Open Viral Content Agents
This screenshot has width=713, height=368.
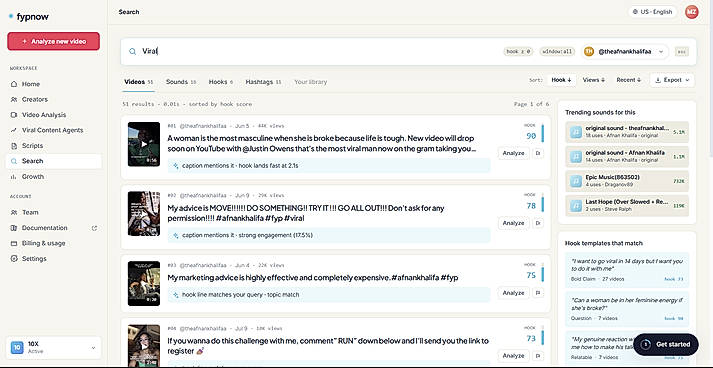52,130
